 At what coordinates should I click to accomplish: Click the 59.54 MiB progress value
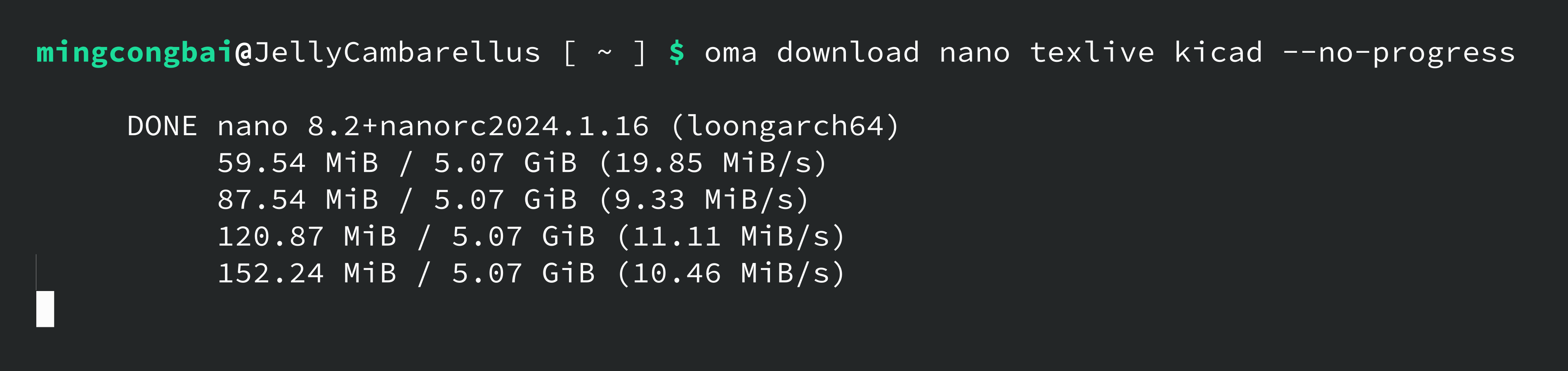pyautogui.click(x=298, y=163)
